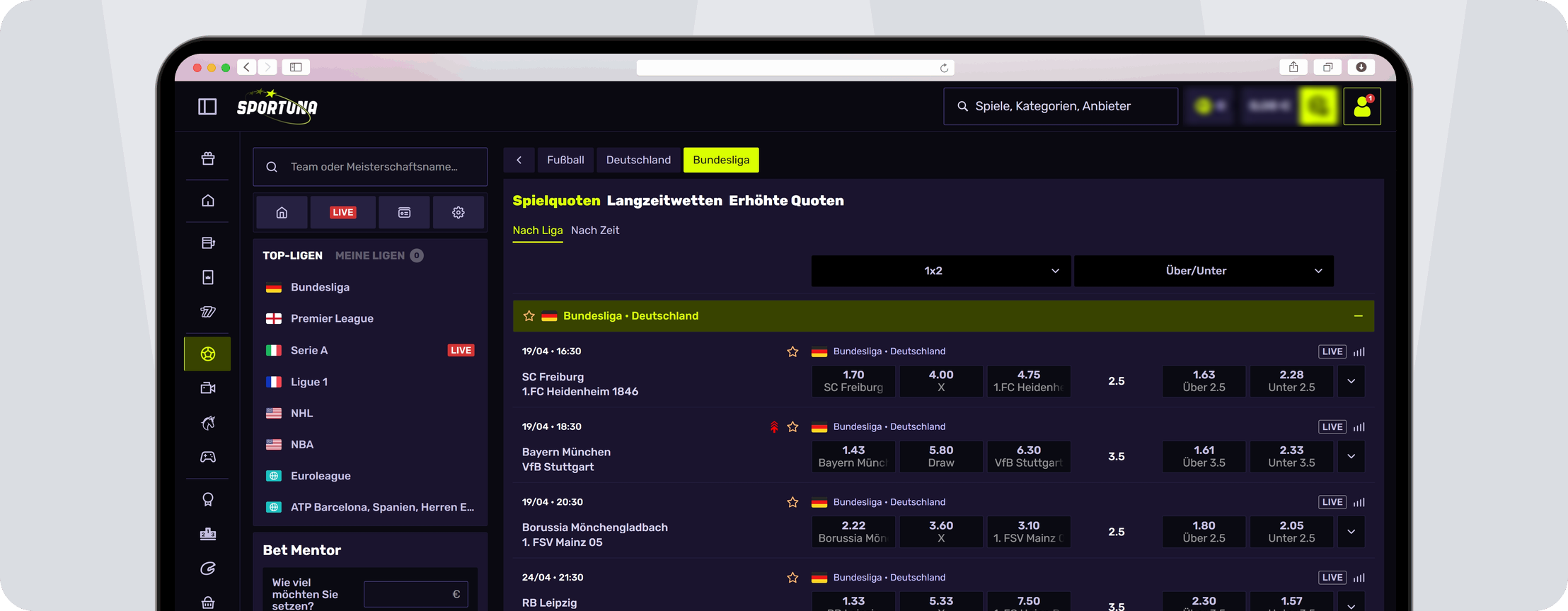Expand more markets for Bayern München match
1568x611 pixels.
[x=1351, y=456]
